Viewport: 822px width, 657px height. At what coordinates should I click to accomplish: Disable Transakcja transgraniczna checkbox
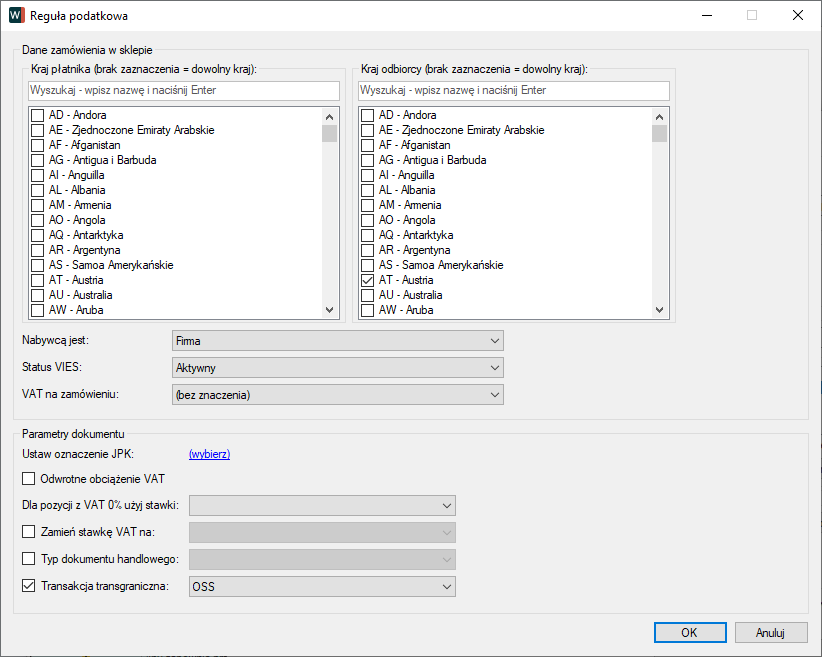(29, 586)
